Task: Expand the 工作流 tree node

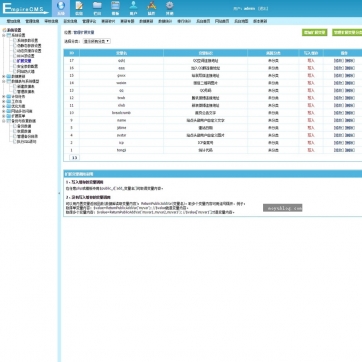Action: (4, 101)
